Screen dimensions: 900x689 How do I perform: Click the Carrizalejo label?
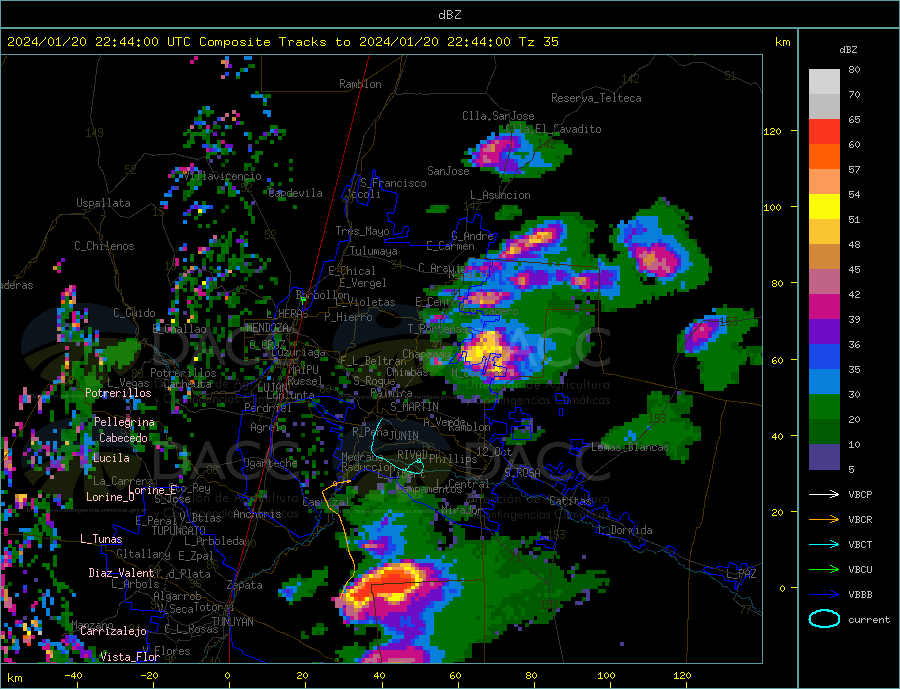113,631
